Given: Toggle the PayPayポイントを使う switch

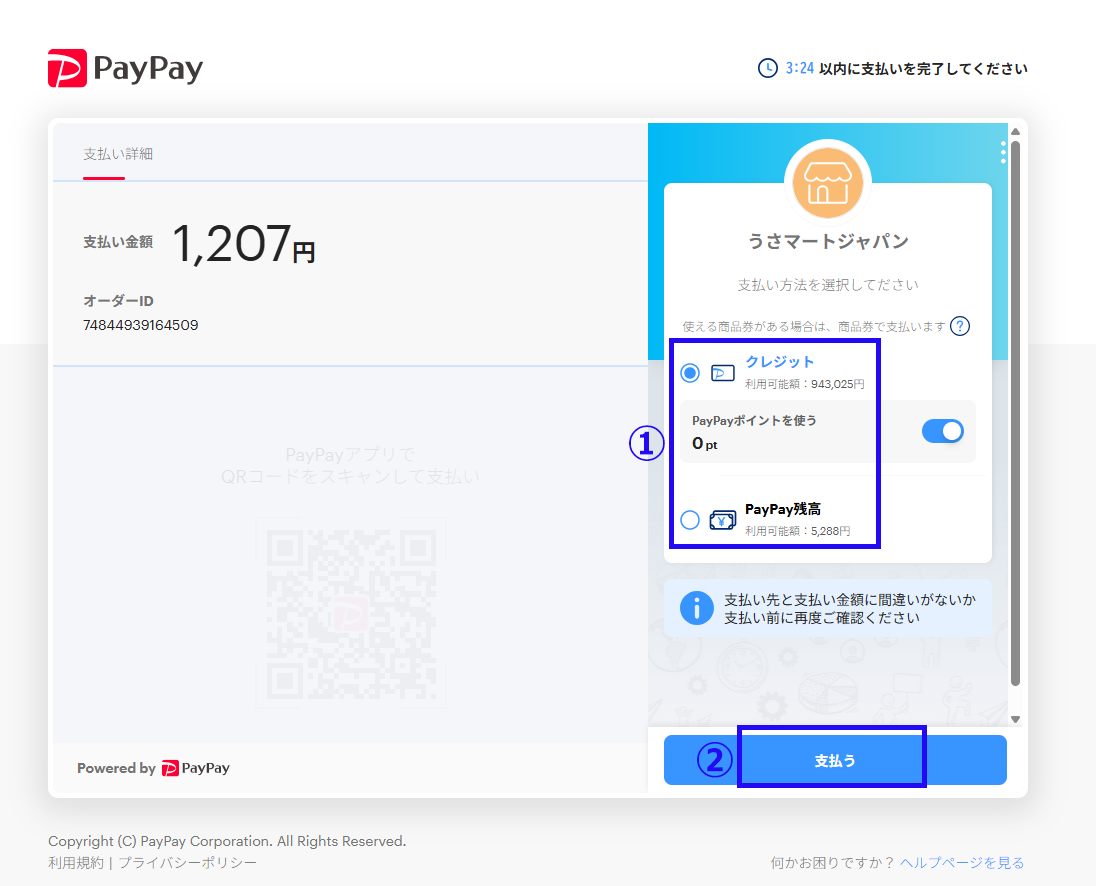Looking at the screenshot, I should 942,431.
